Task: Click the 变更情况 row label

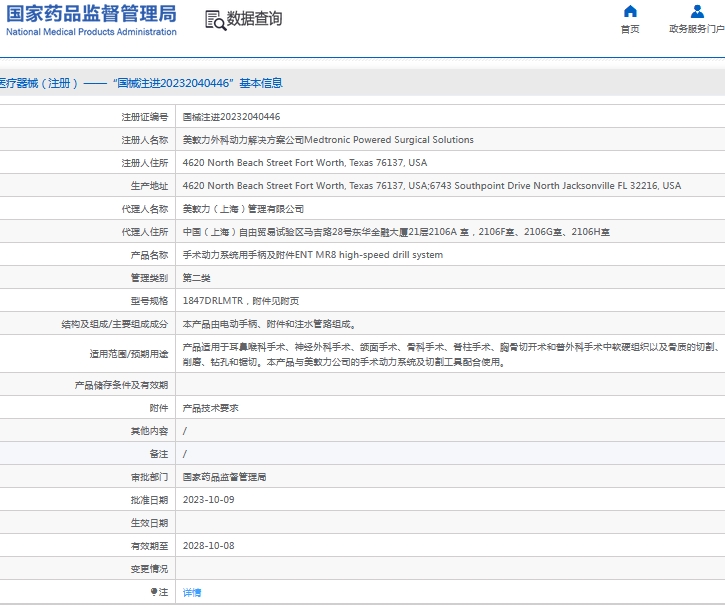Action: click(x=149, y=569)
